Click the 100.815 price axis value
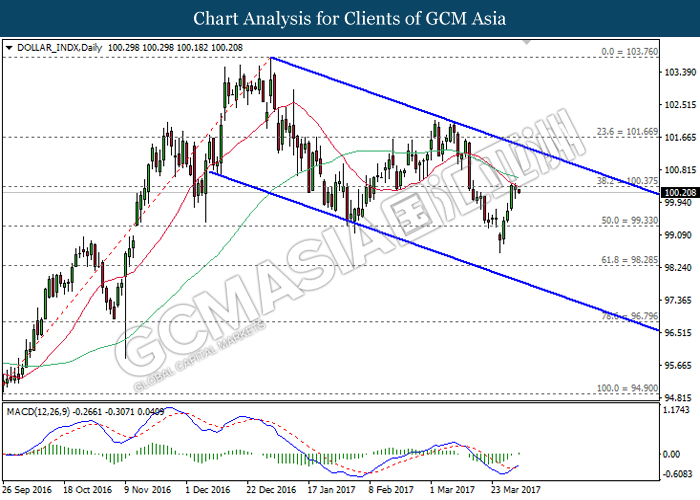 [x=680, y=170]
